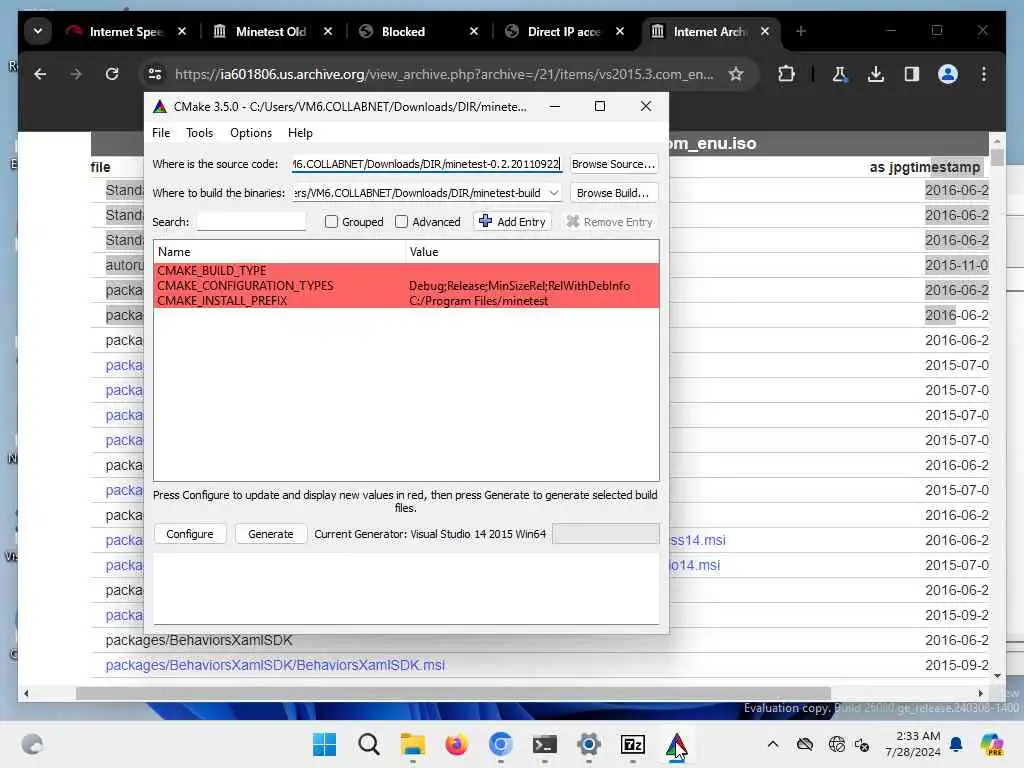Open the network globe tray icon
The height and width of the screenshot is (768, 1024).
837,744
